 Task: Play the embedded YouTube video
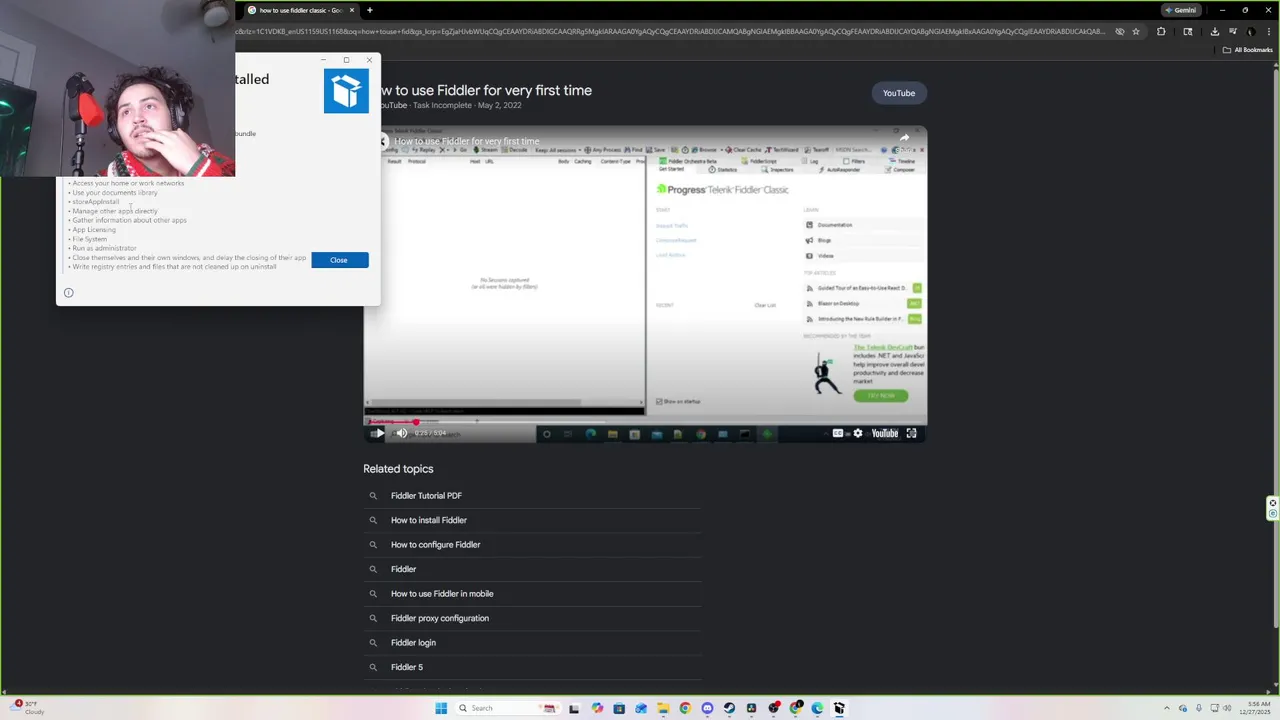point(378,433)
